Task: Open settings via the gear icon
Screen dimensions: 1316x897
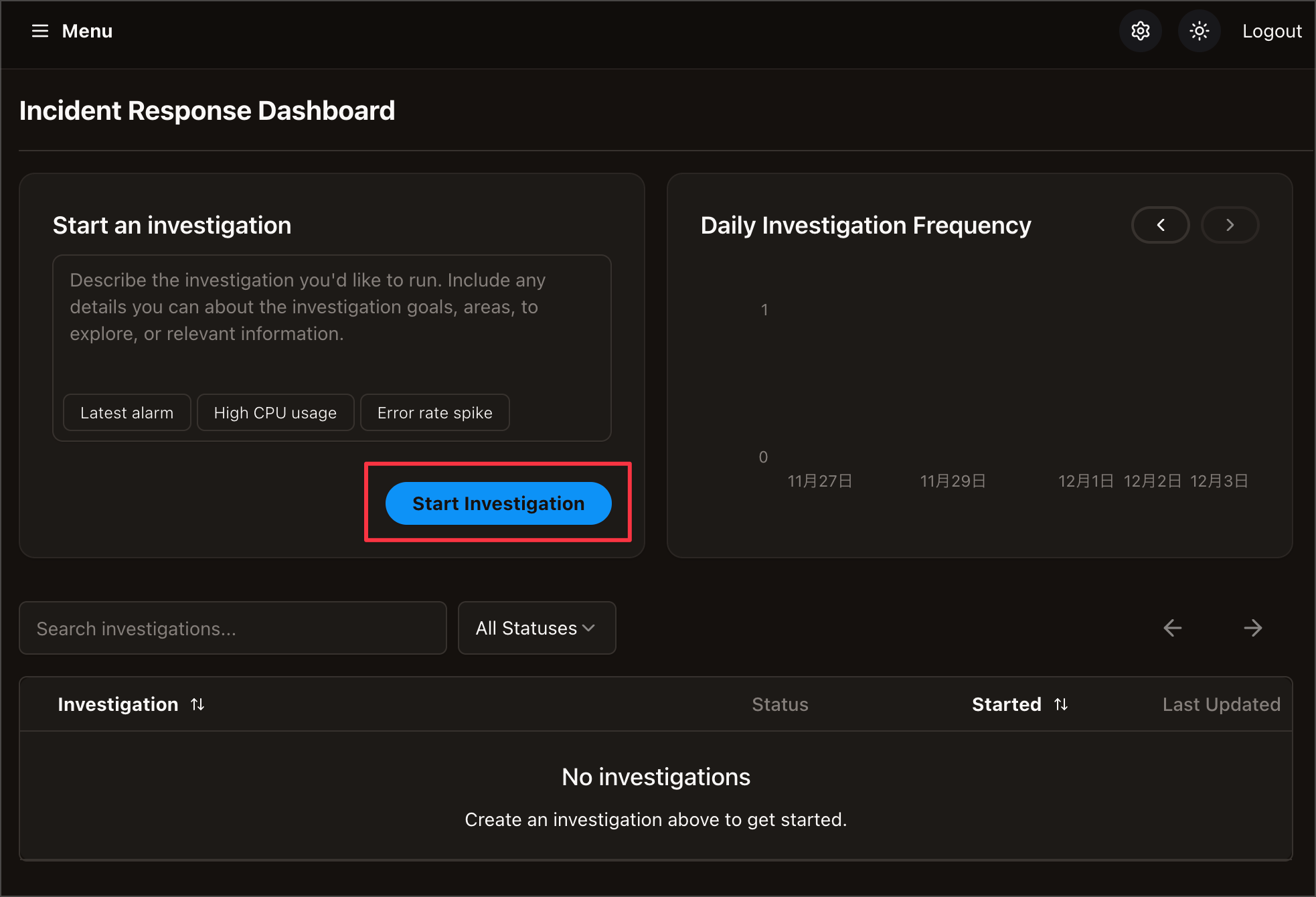Action: [x=1140, y=31]
